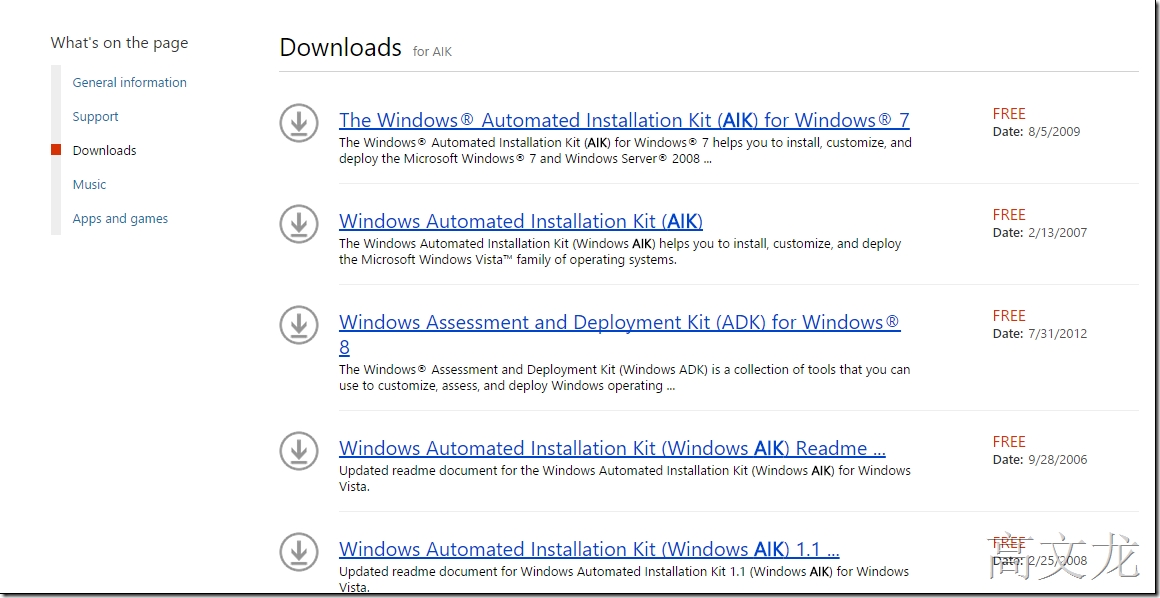Open 'Windows Assessment and Deployment Kit (ADK)' link
This screenshot has height=598, width=1160.
tap(620, 335)
